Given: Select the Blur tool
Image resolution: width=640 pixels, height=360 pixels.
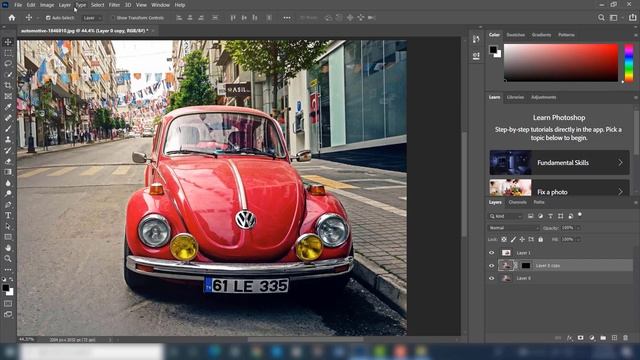Looking at the screenshot, I should click(8, 183).
